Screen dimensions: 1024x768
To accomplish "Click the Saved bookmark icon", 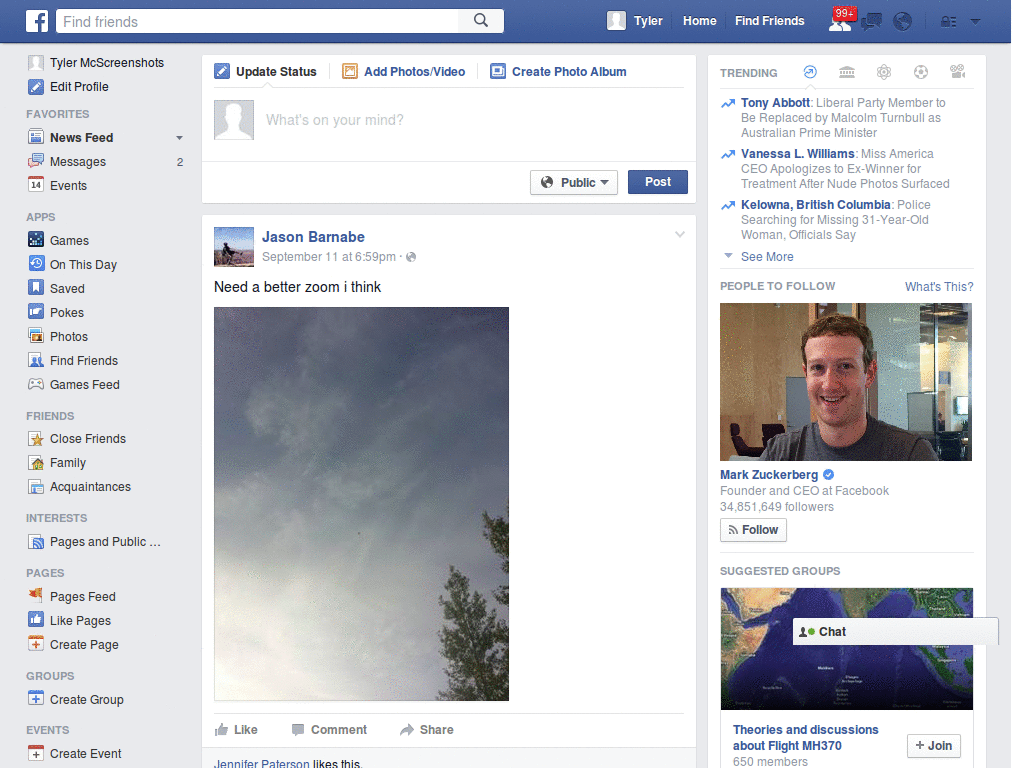I will 36,287.
